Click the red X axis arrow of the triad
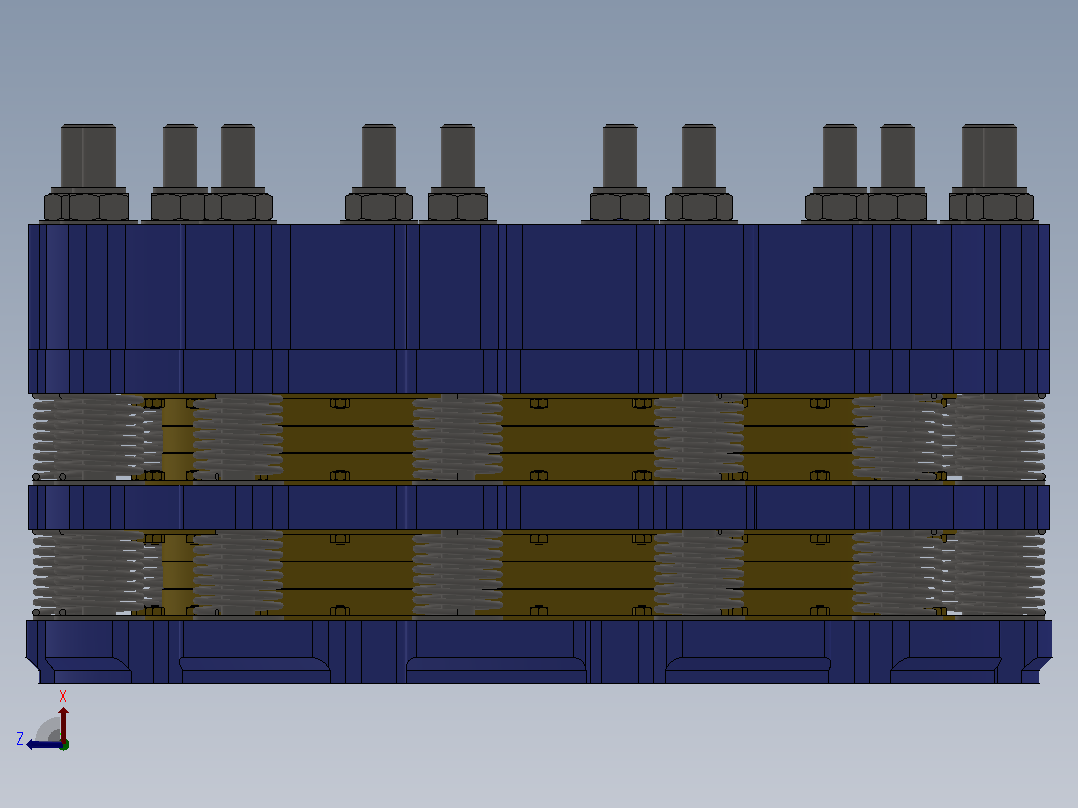 click(63, 723)
